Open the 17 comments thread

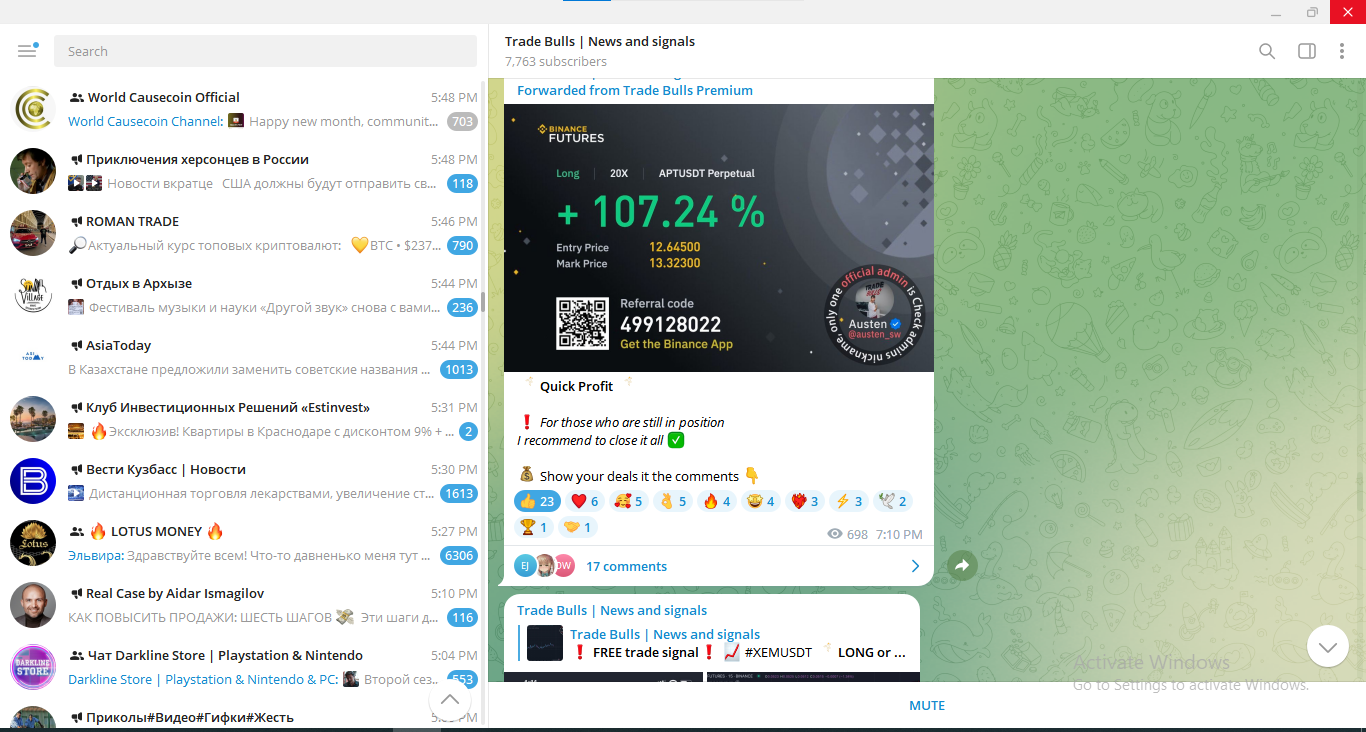click(x=626, y=566)
